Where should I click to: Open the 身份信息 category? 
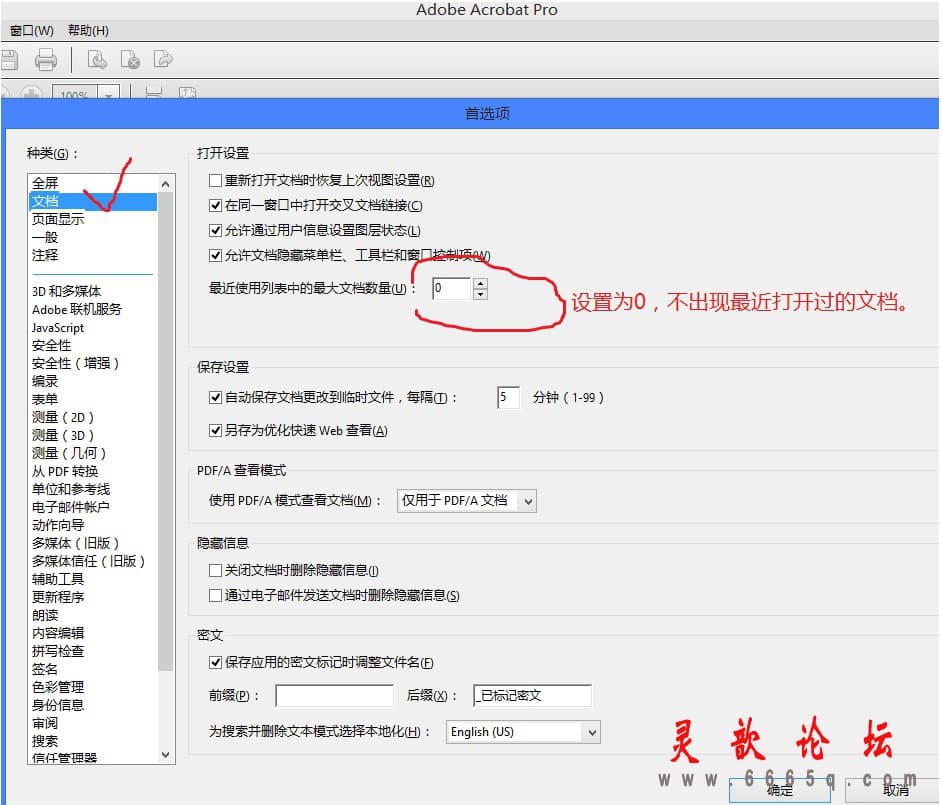pos(58,705)
